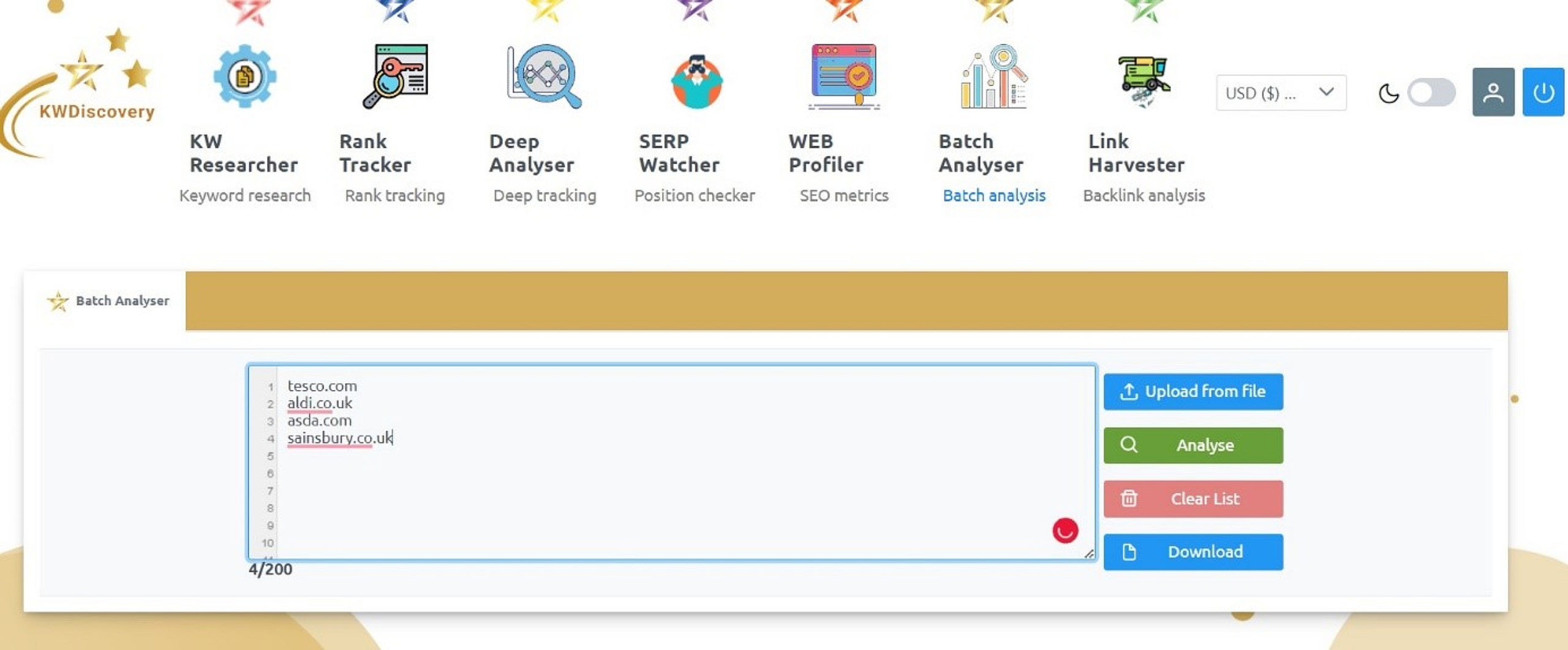Toggle the dark mode switch
1568x650 pixels.
1431,93
